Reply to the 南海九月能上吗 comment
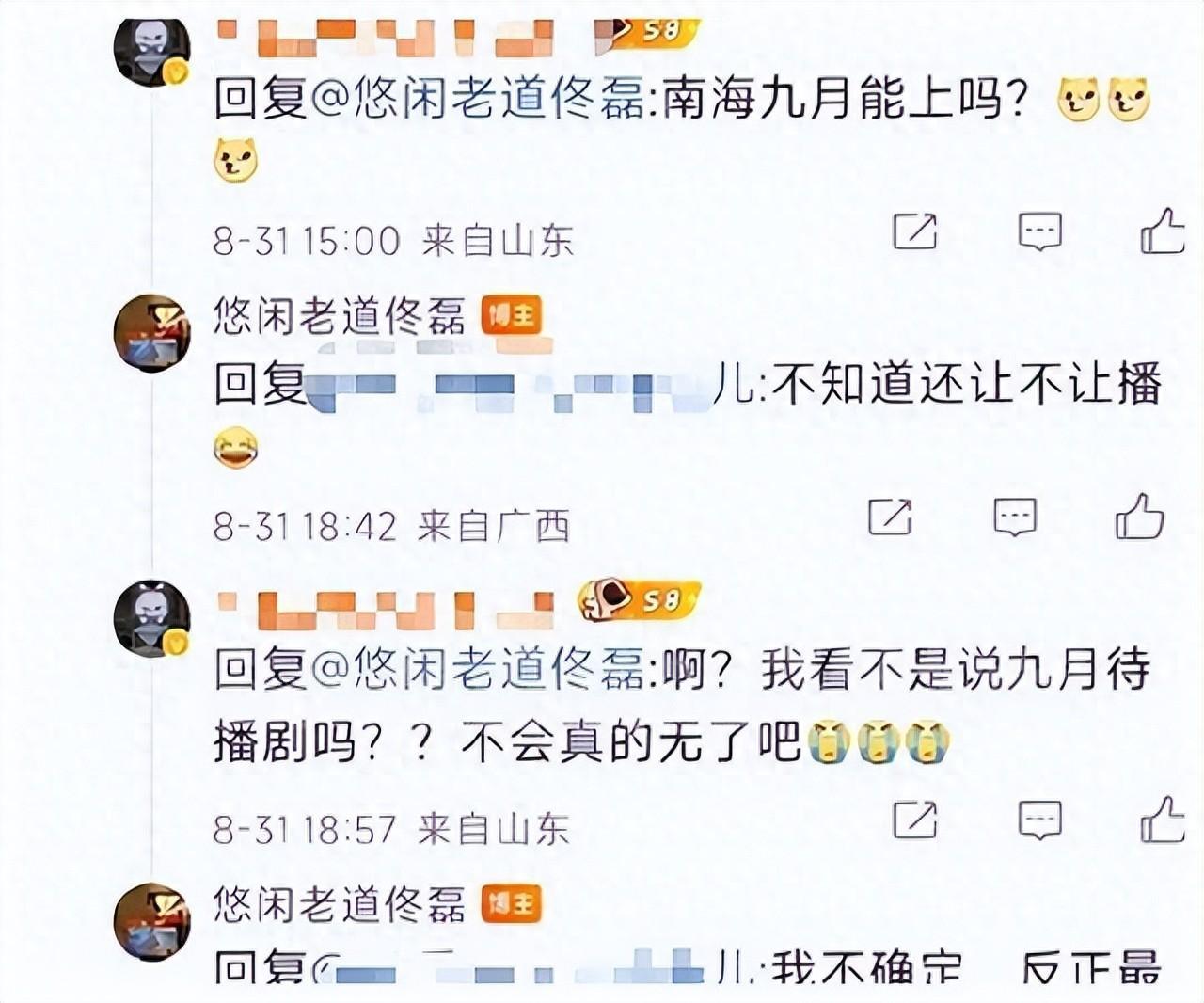 tap(1040, 231)
